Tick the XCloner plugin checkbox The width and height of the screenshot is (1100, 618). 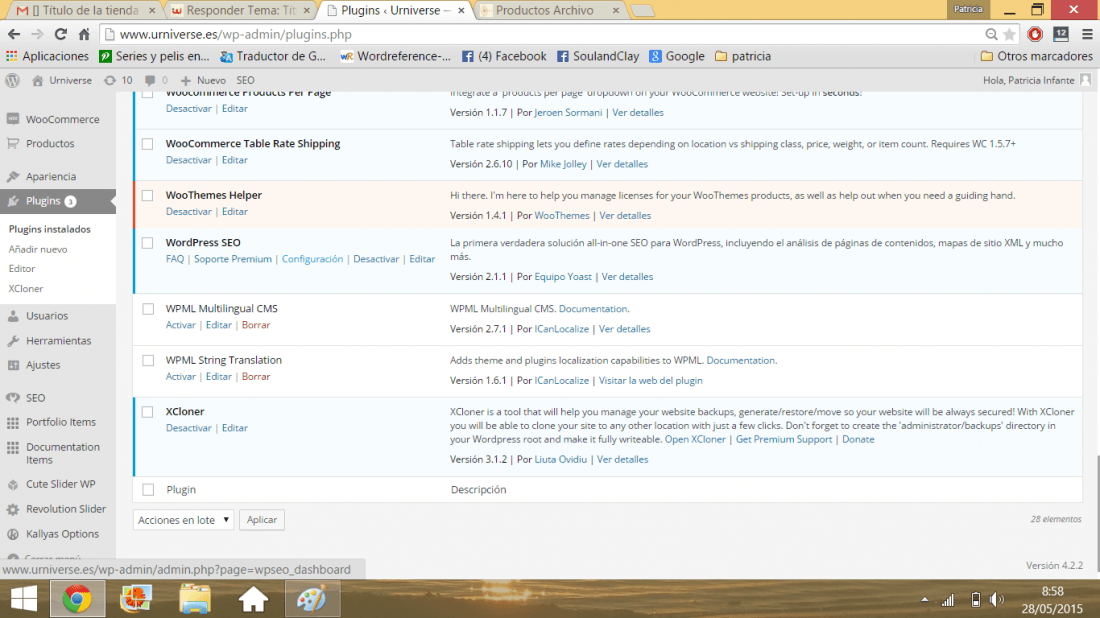point(147,412)
